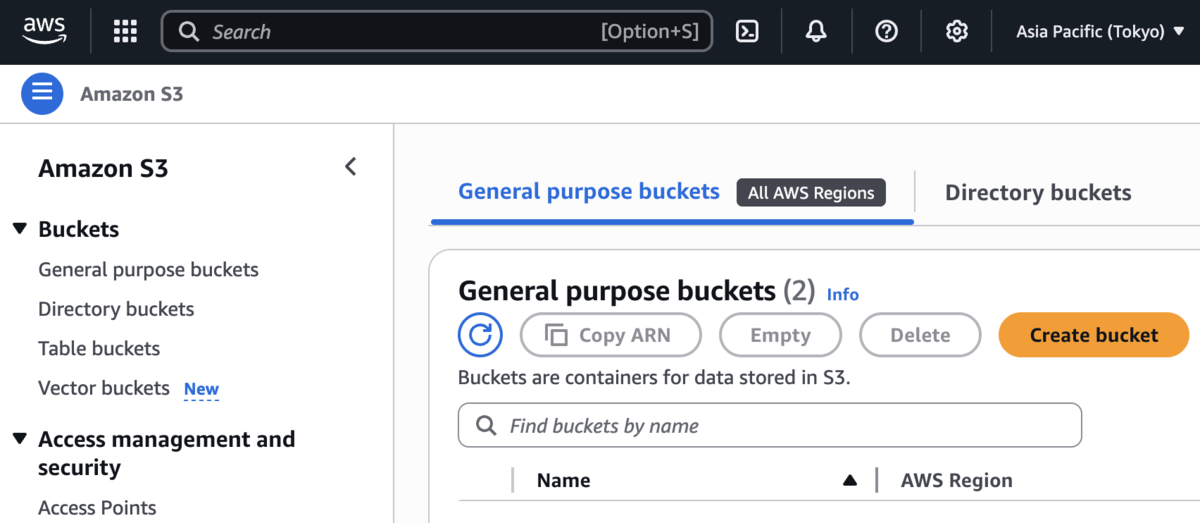Focus the top Search bar
This screenshot has height=523, width=1200.
click(x=437, y=32)
